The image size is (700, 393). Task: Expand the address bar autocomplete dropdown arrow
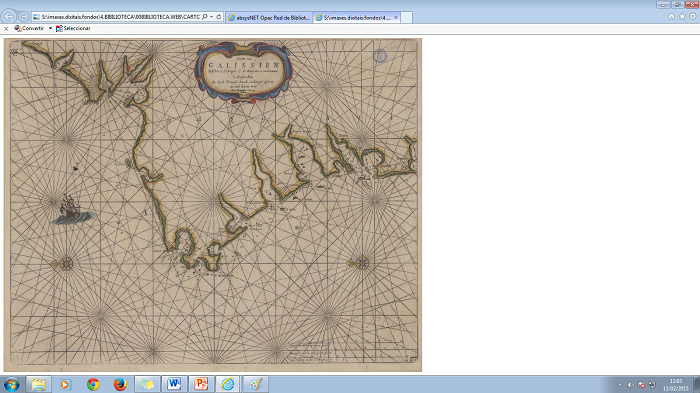(212, 17)
